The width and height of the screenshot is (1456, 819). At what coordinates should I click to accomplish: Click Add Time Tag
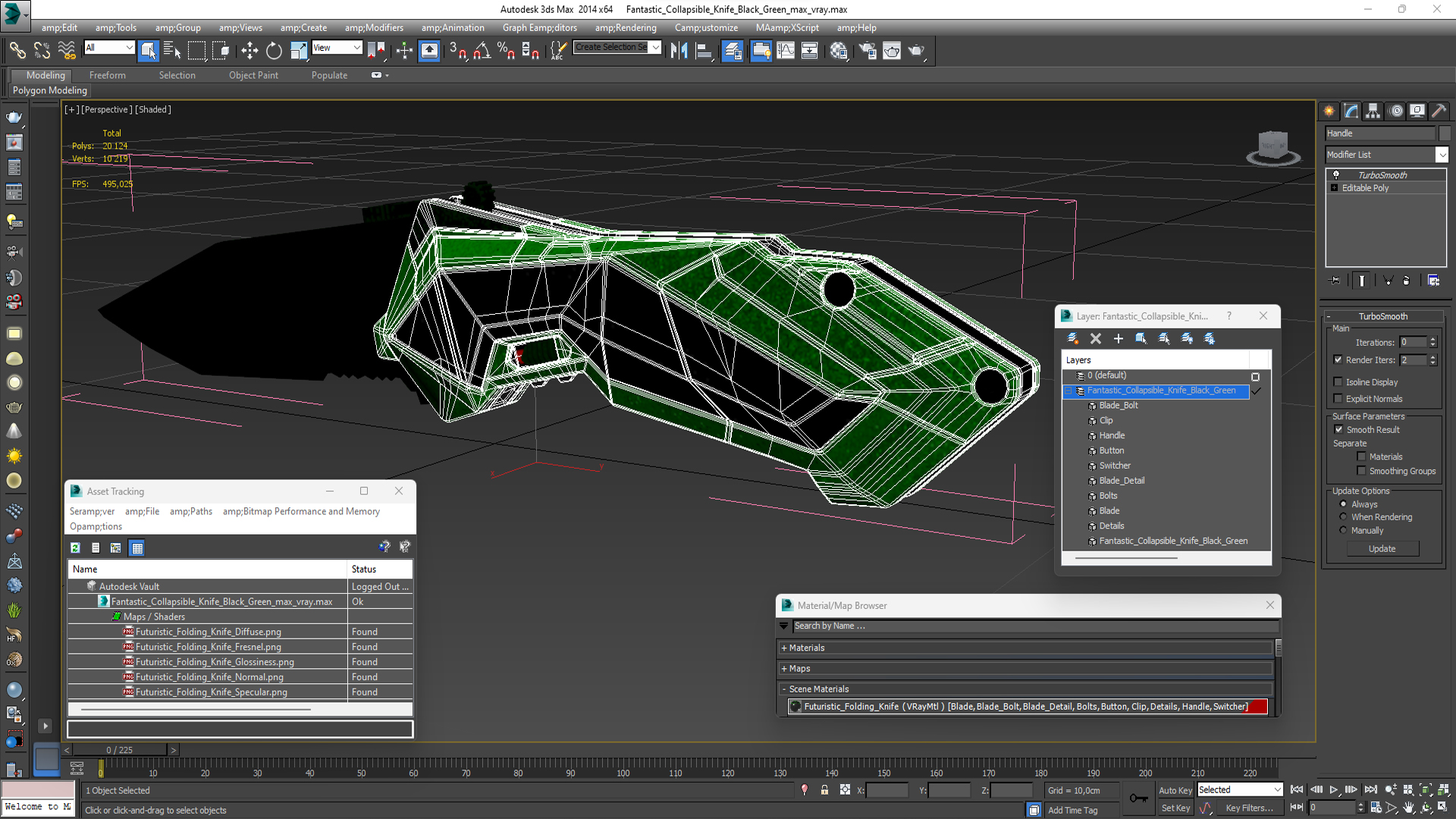tap(1072, 810)
